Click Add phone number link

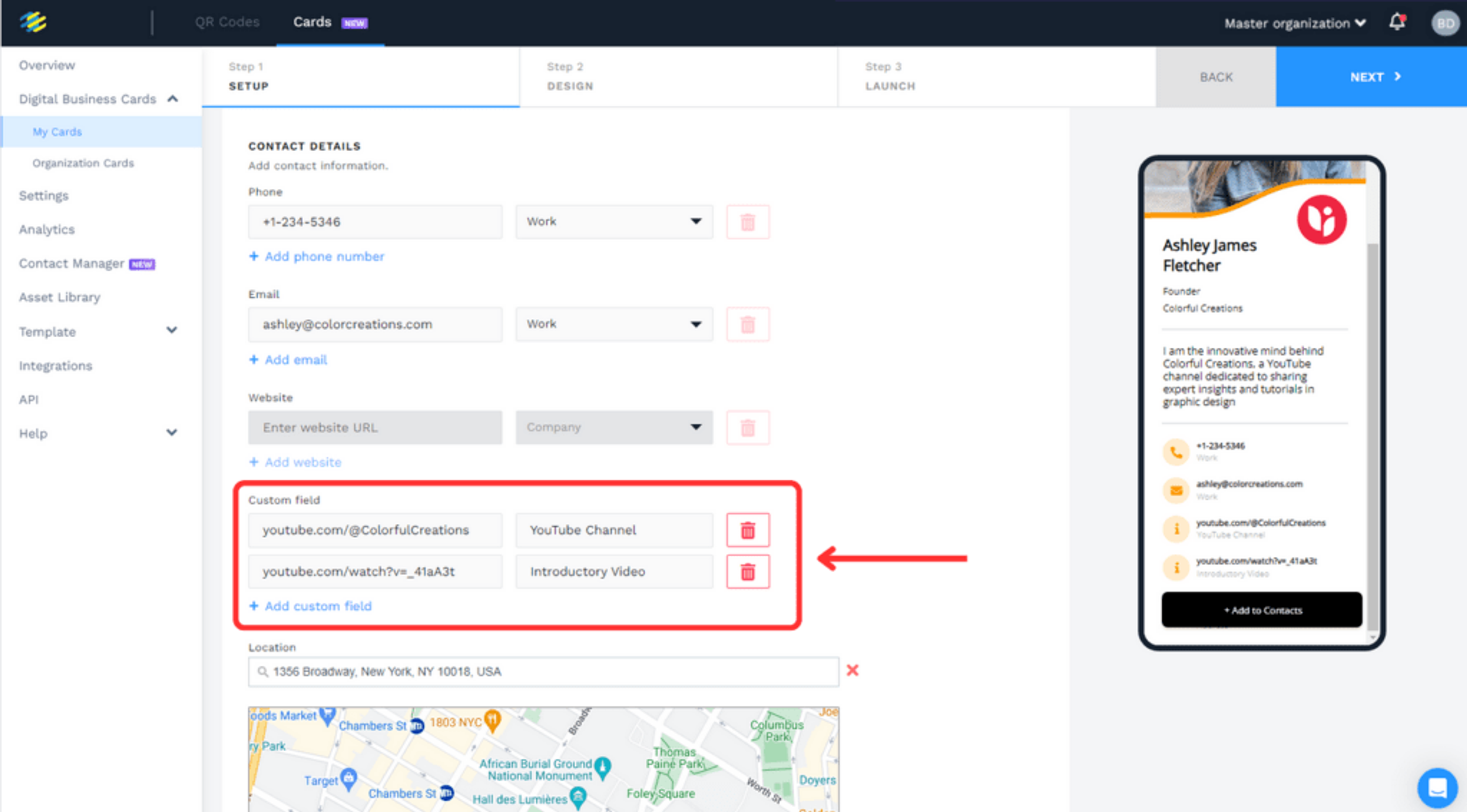[x=317, y=257]
